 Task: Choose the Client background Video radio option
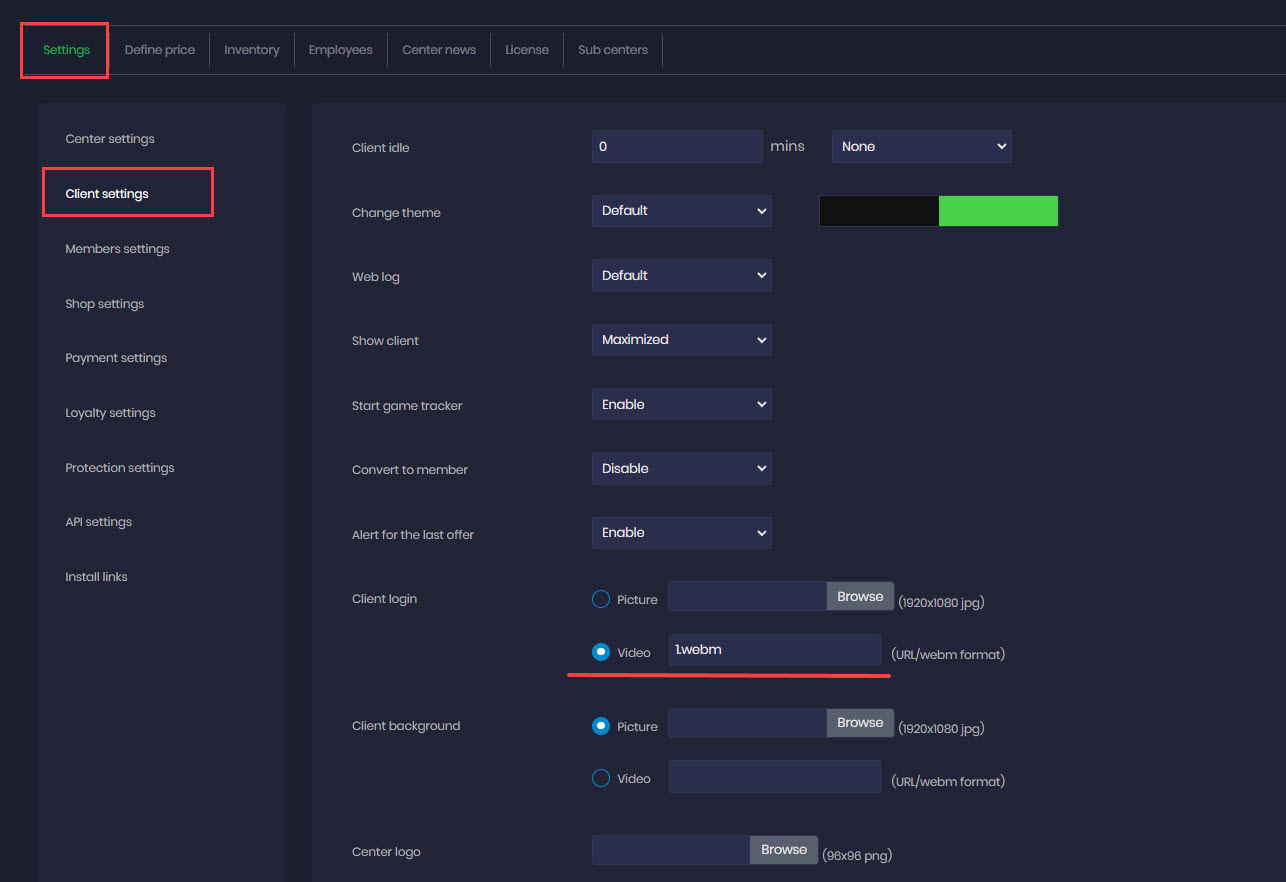tap(601, 778)
